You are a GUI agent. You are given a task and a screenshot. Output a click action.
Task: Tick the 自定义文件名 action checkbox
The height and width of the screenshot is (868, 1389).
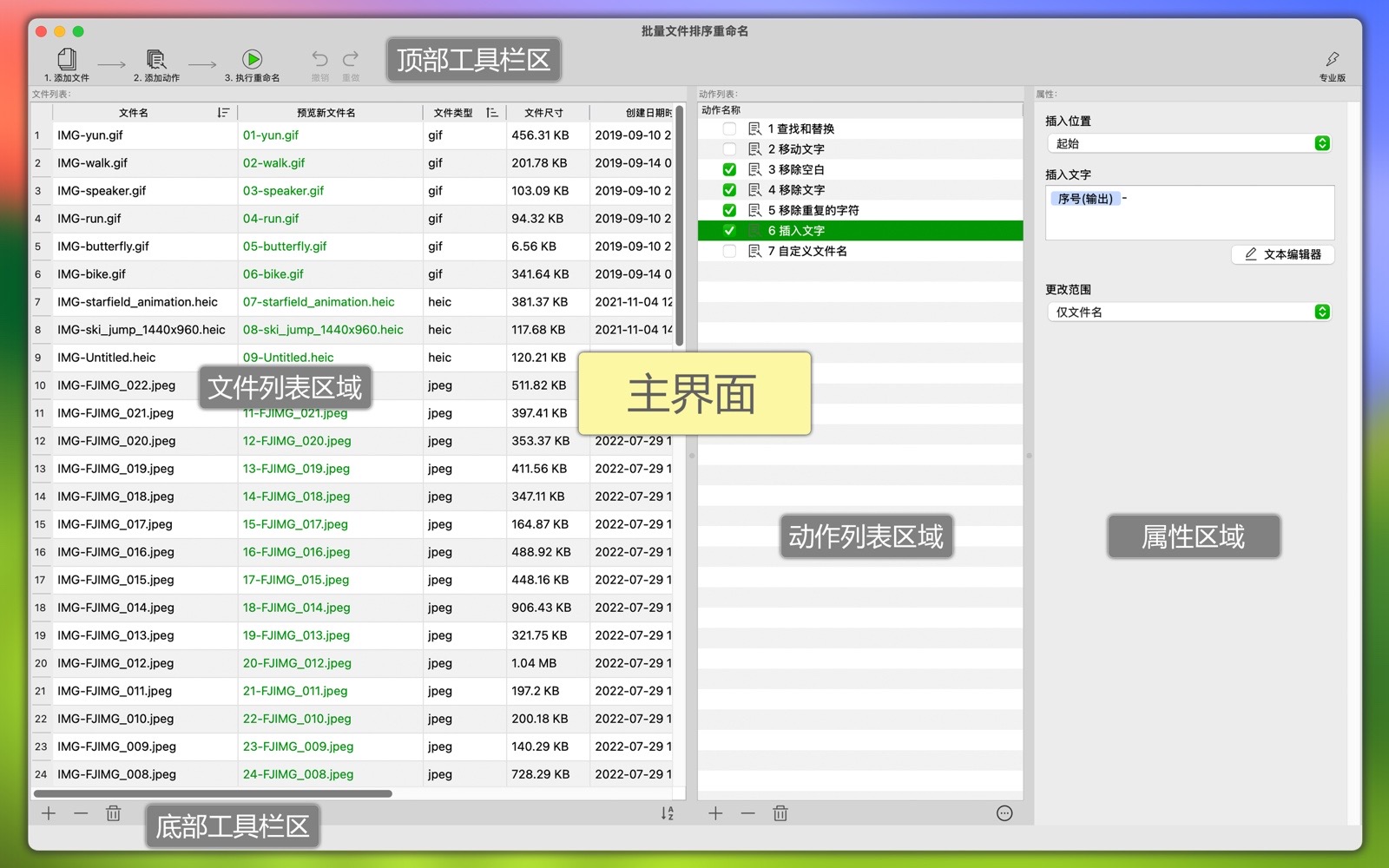[x=729, y=251]
